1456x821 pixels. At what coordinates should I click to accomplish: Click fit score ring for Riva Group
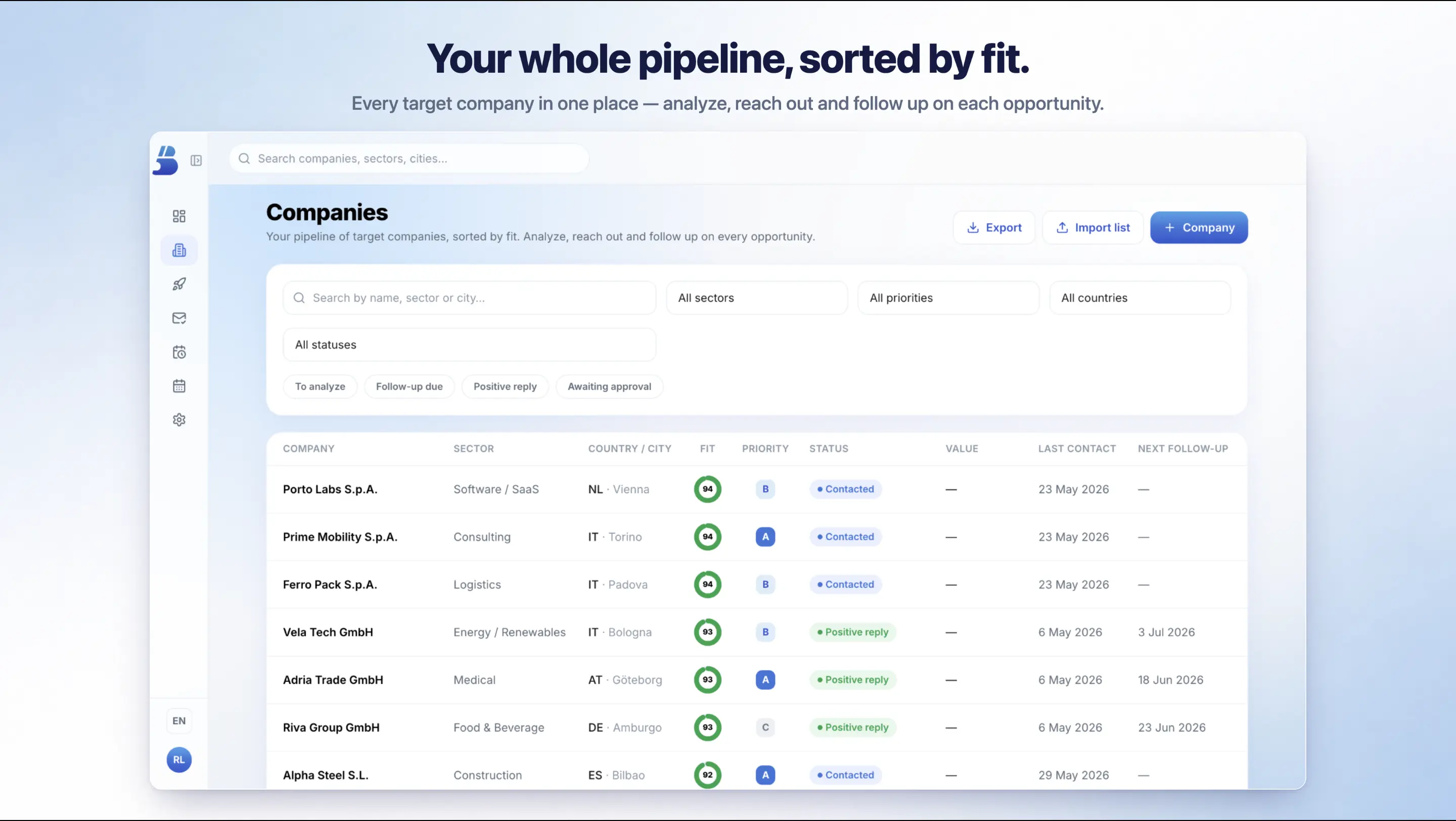pos(708,727)
